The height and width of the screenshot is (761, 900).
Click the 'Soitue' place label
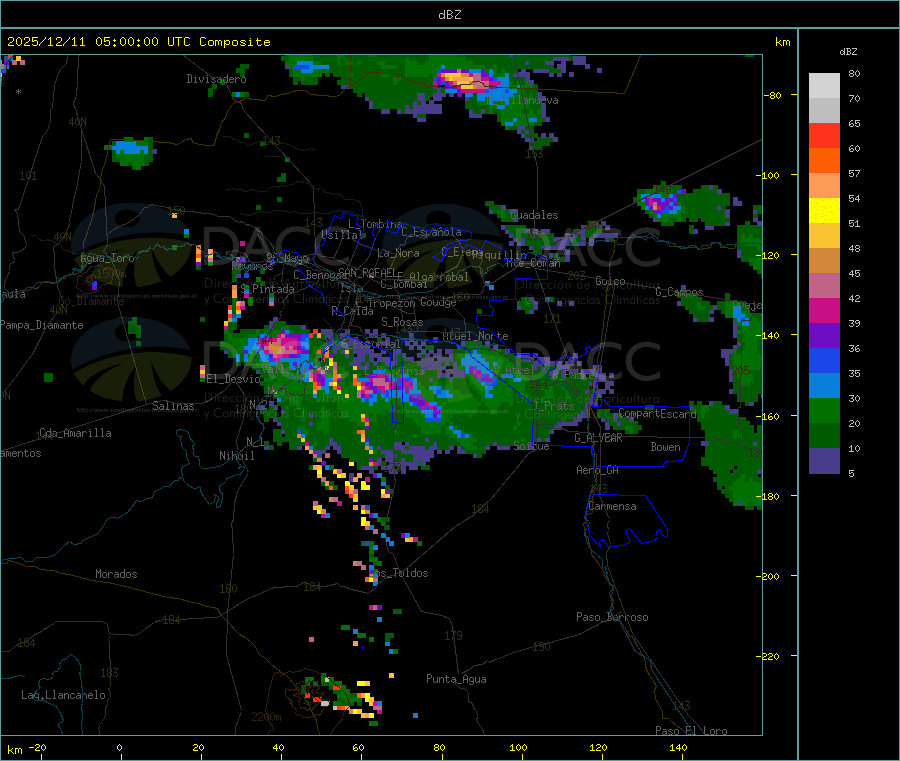(x=531, y=446)
